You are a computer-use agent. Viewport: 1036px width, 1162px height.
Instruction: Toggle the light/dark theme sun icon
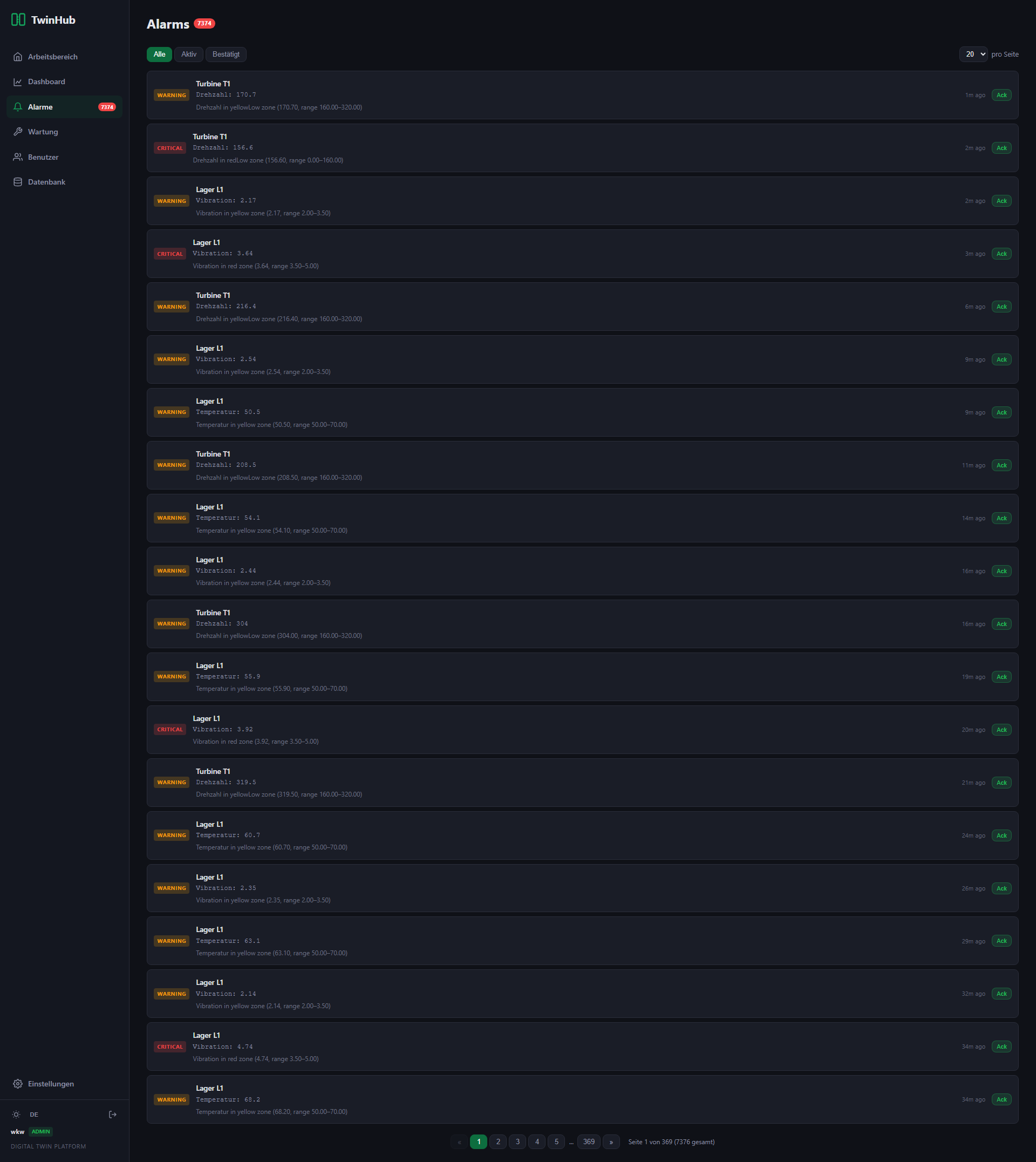click(17, 1115)
